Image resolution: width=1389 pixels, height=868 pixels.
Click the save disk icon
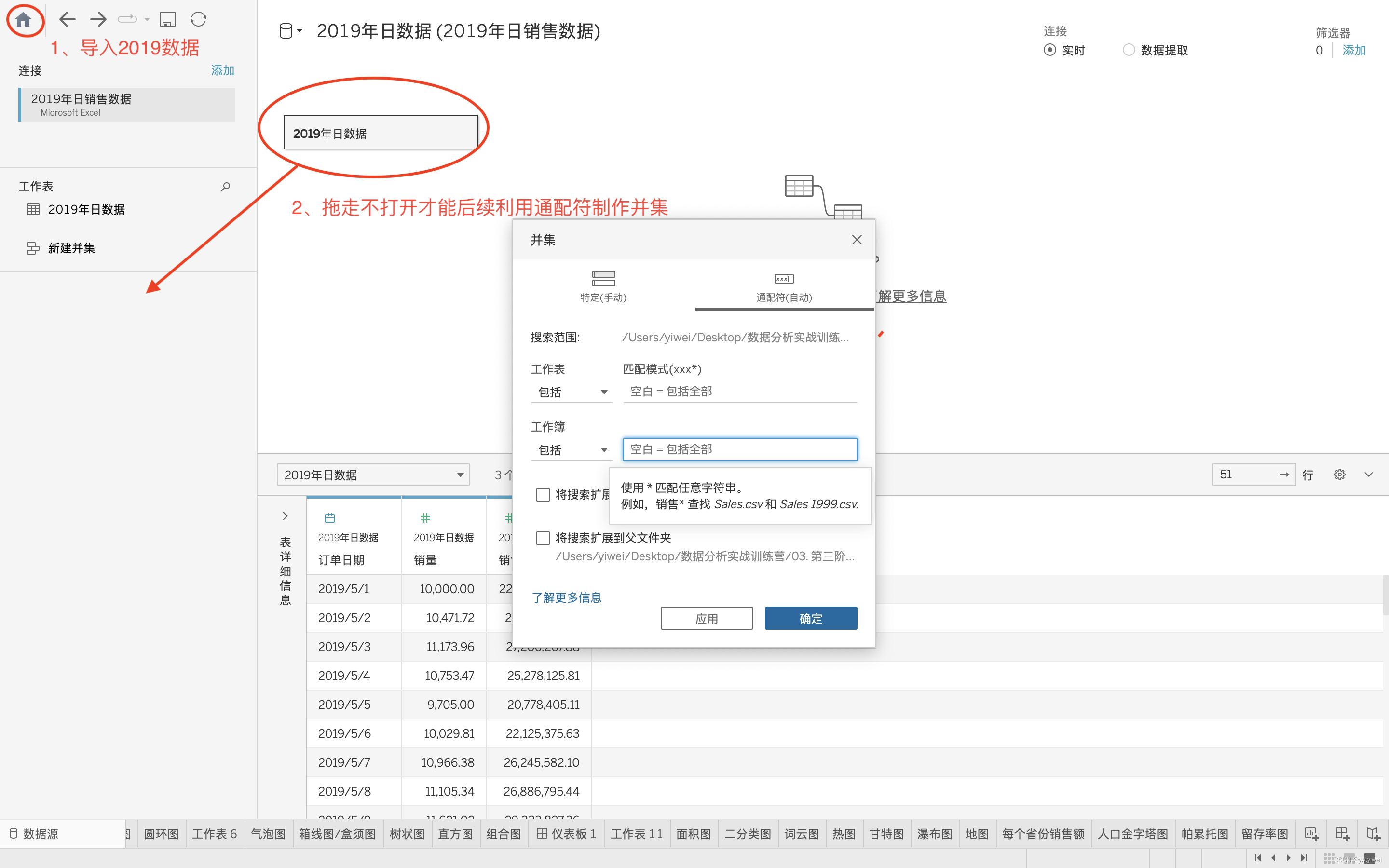(x=167, y=19)
